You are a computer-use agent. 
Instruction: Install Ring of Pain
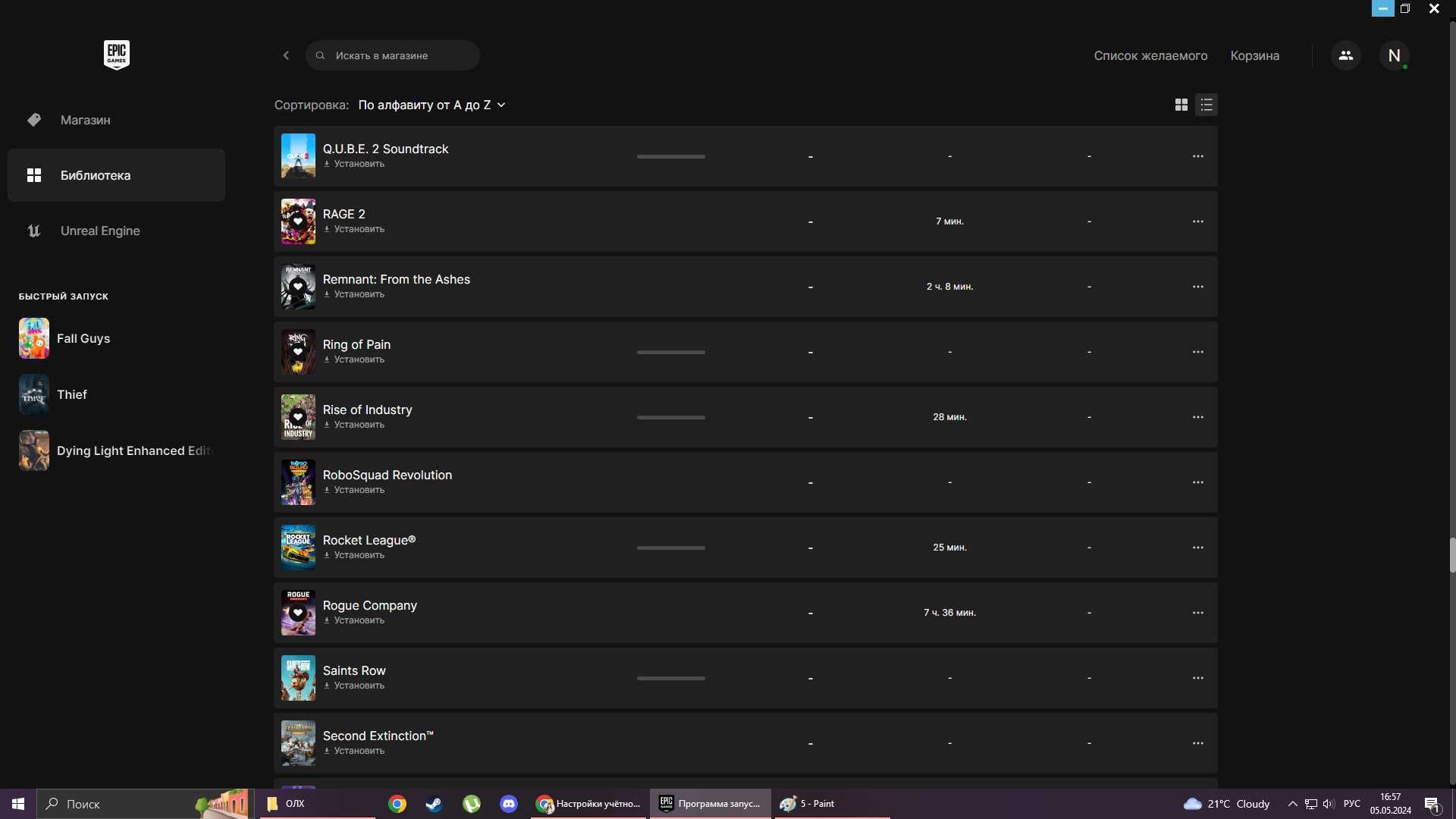point(354,359)
